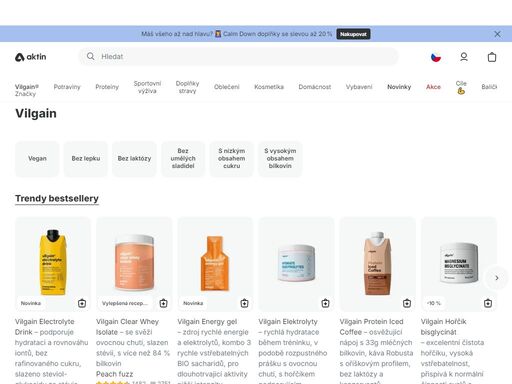
Task: Open the Cíle menu item
Action: [461, 87]
